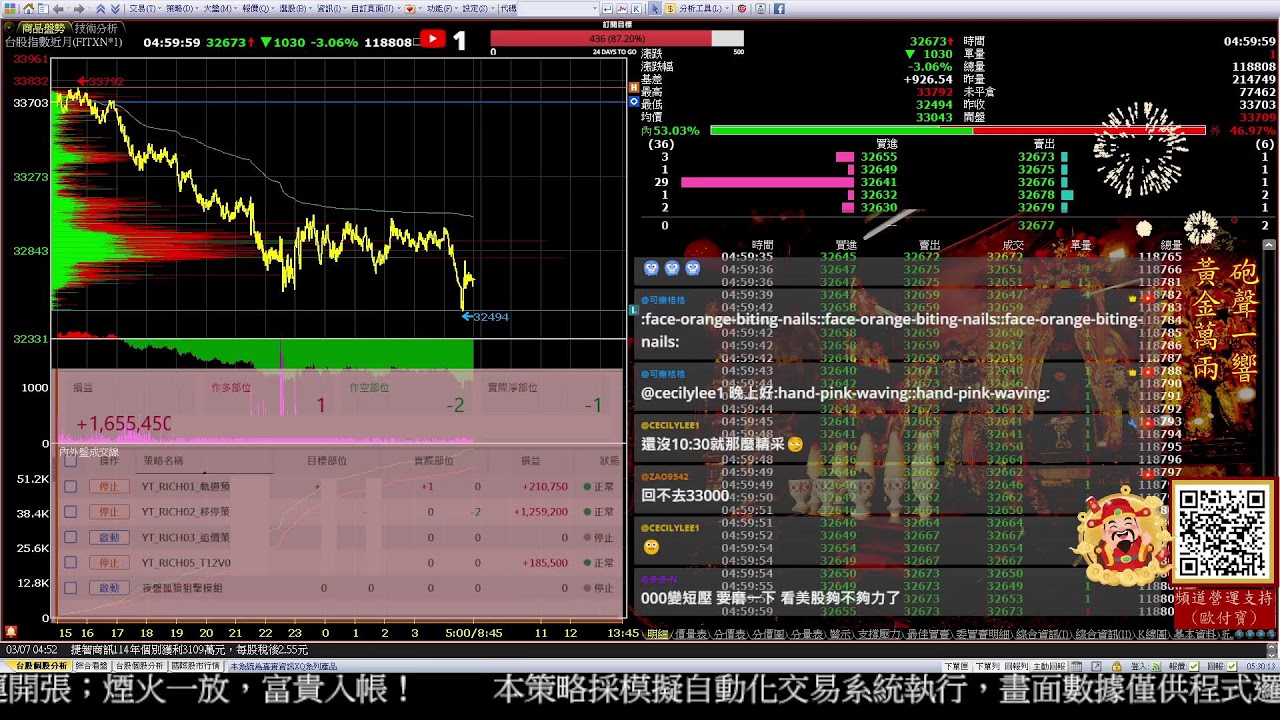Click the login signal icon in status bar
The width and height of the screenshot is (1280, 720).
pyautogui.click(x=1155, y=665)
